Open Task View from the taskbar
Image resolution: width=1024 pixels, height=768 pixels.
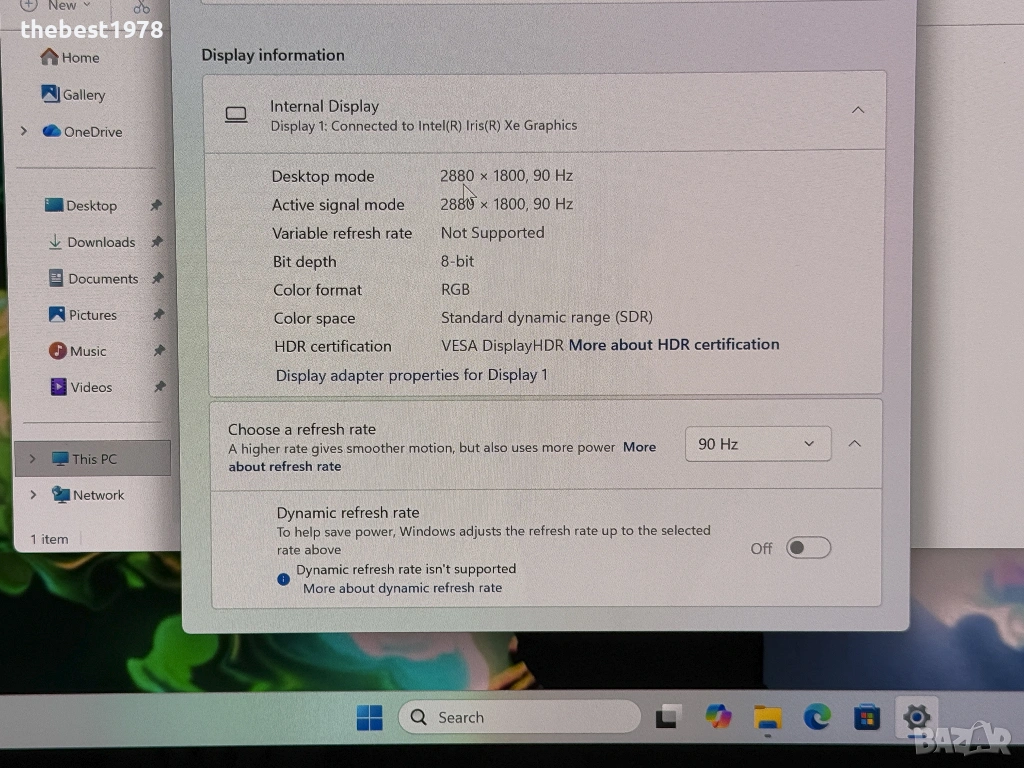pyautogui.click(x=667, y=717)
